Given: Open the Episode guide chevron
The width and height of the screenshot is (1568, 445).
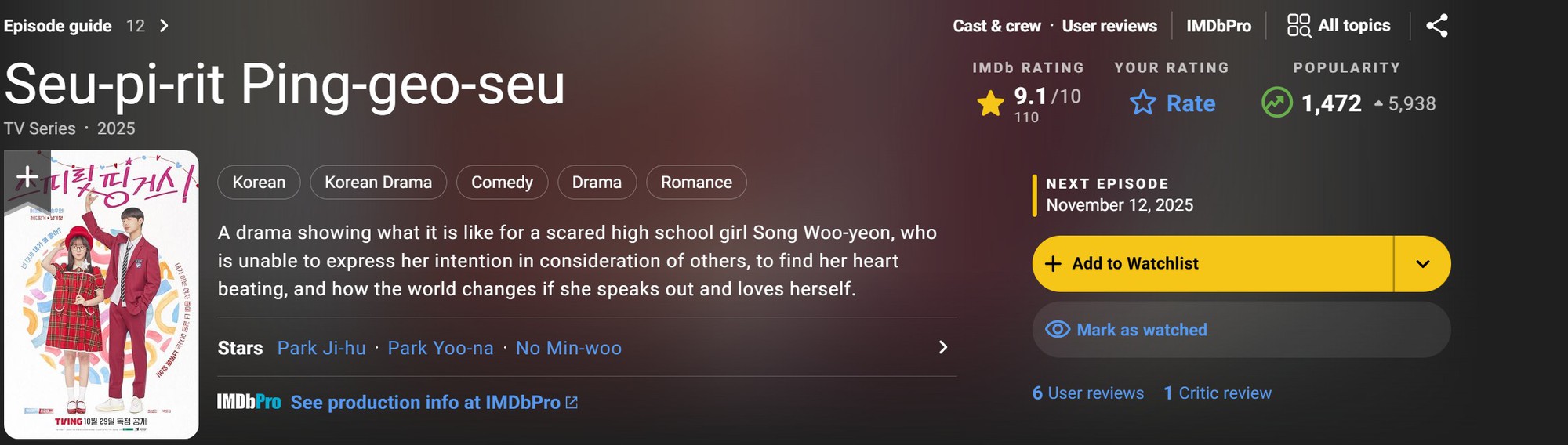Looking at the screenshot, I should [164, 26].
